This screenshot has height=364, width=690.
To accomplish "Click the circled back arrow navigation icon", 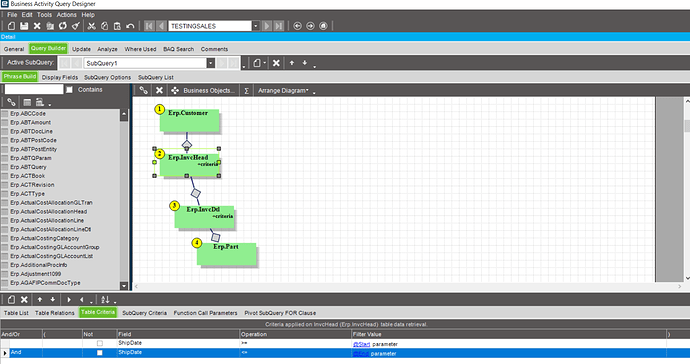I will pyautogui.click(x=297, y=26).
